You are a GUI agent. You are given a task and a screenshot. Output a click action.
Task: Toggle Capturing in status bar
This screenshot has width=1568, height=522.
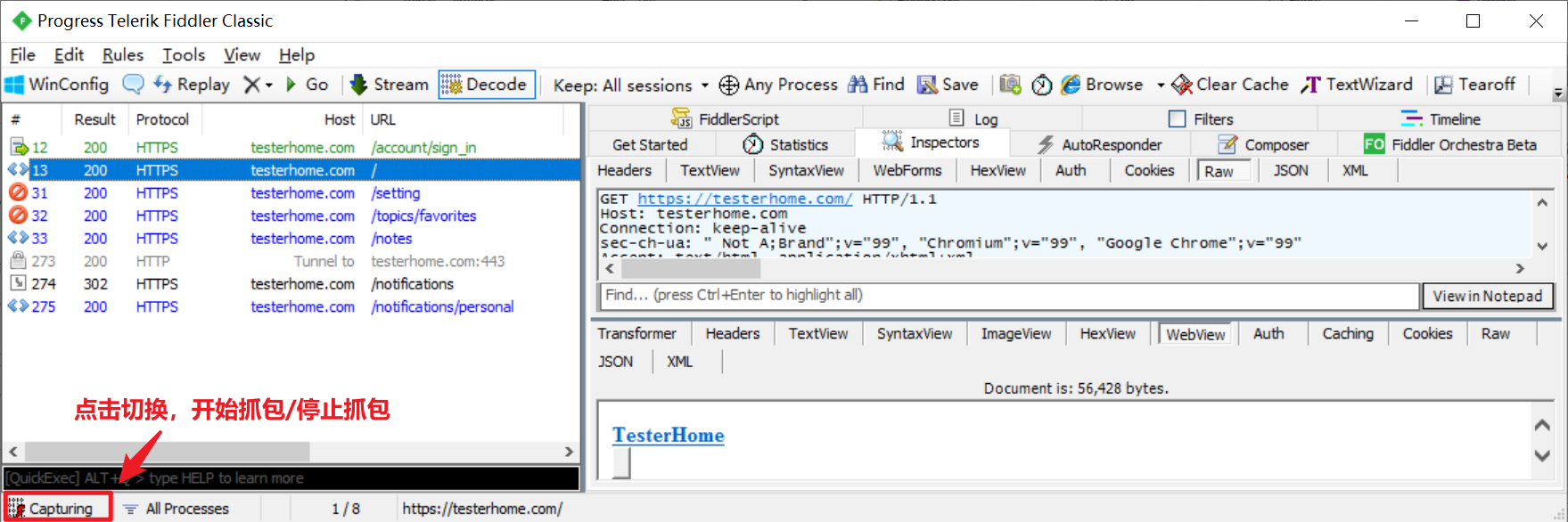pyautogui.click(x=57, y=508)
